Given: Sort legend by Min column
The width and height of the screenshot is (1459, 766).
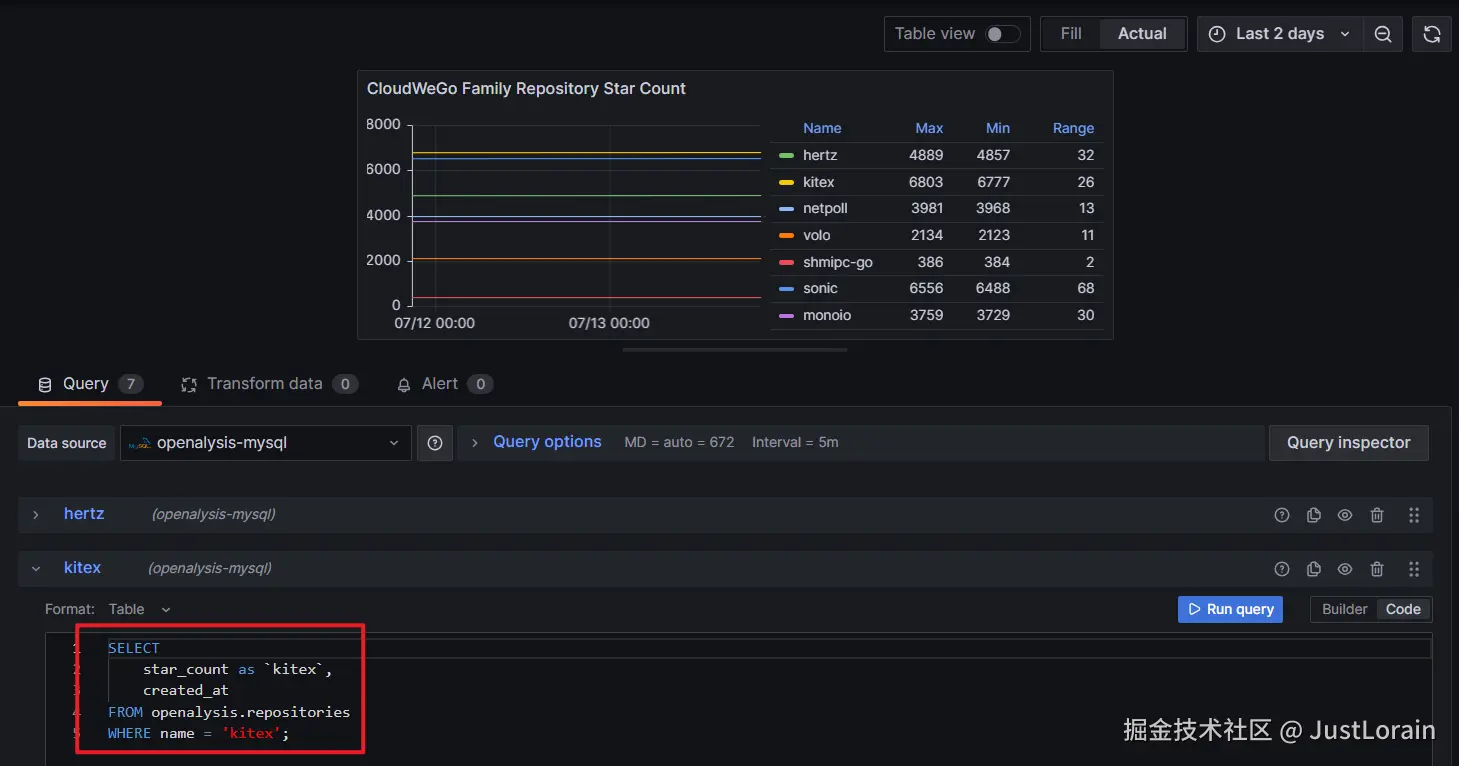Looking at the screenshot, I should pyautogui.click(x=997, y=128).
